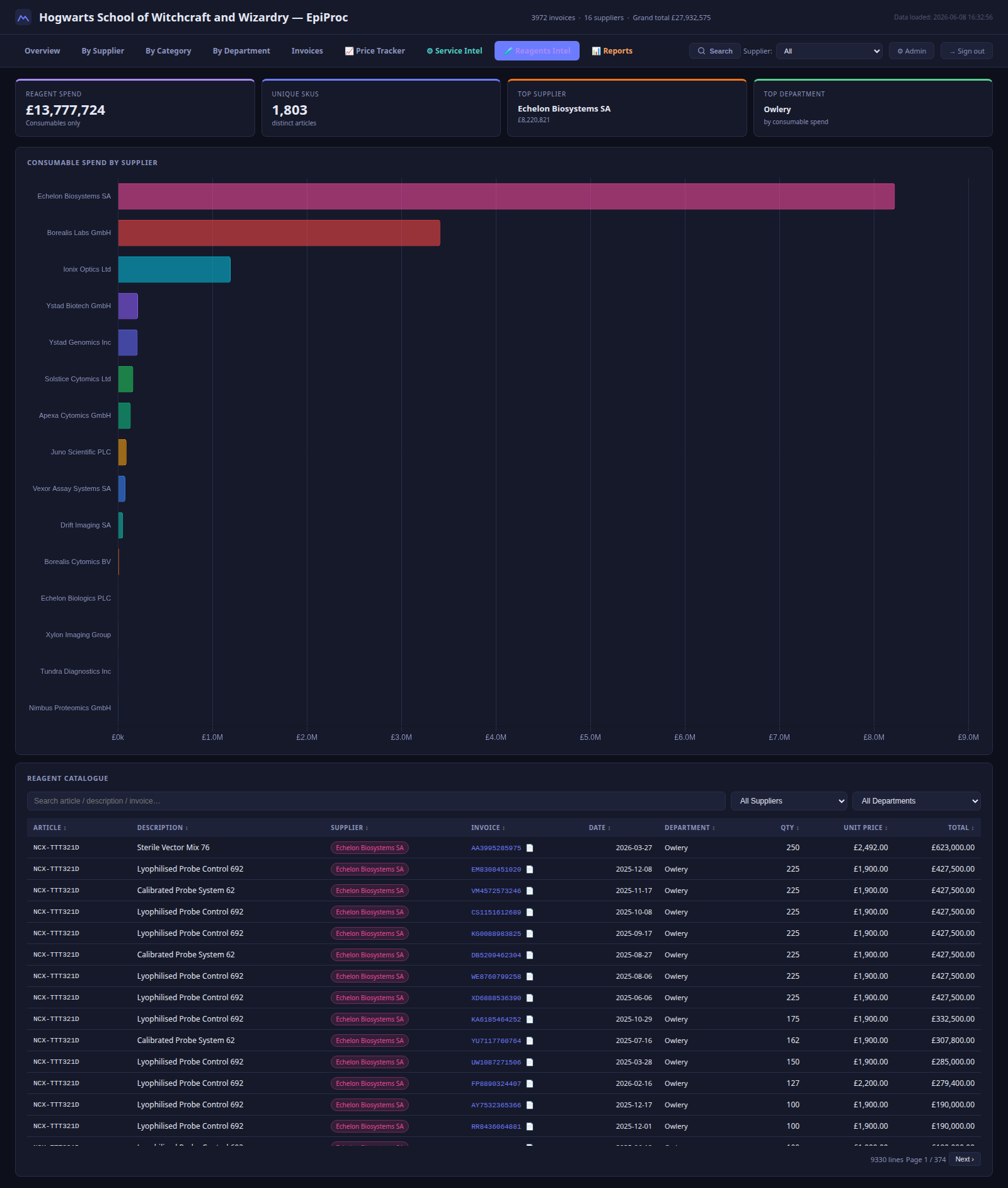Screen dimensions: 1008x1188
Task: Click the £2,200.00 unit price cell
Action: click(871, 1083)
